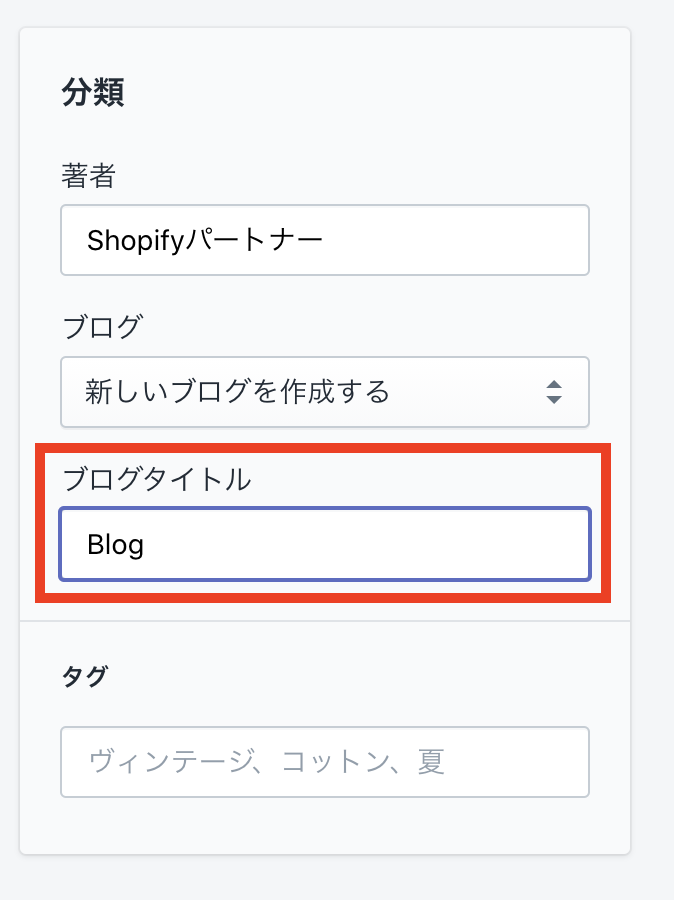Click the 分類 section heading
674x900 pixels.
click(92, 92)
